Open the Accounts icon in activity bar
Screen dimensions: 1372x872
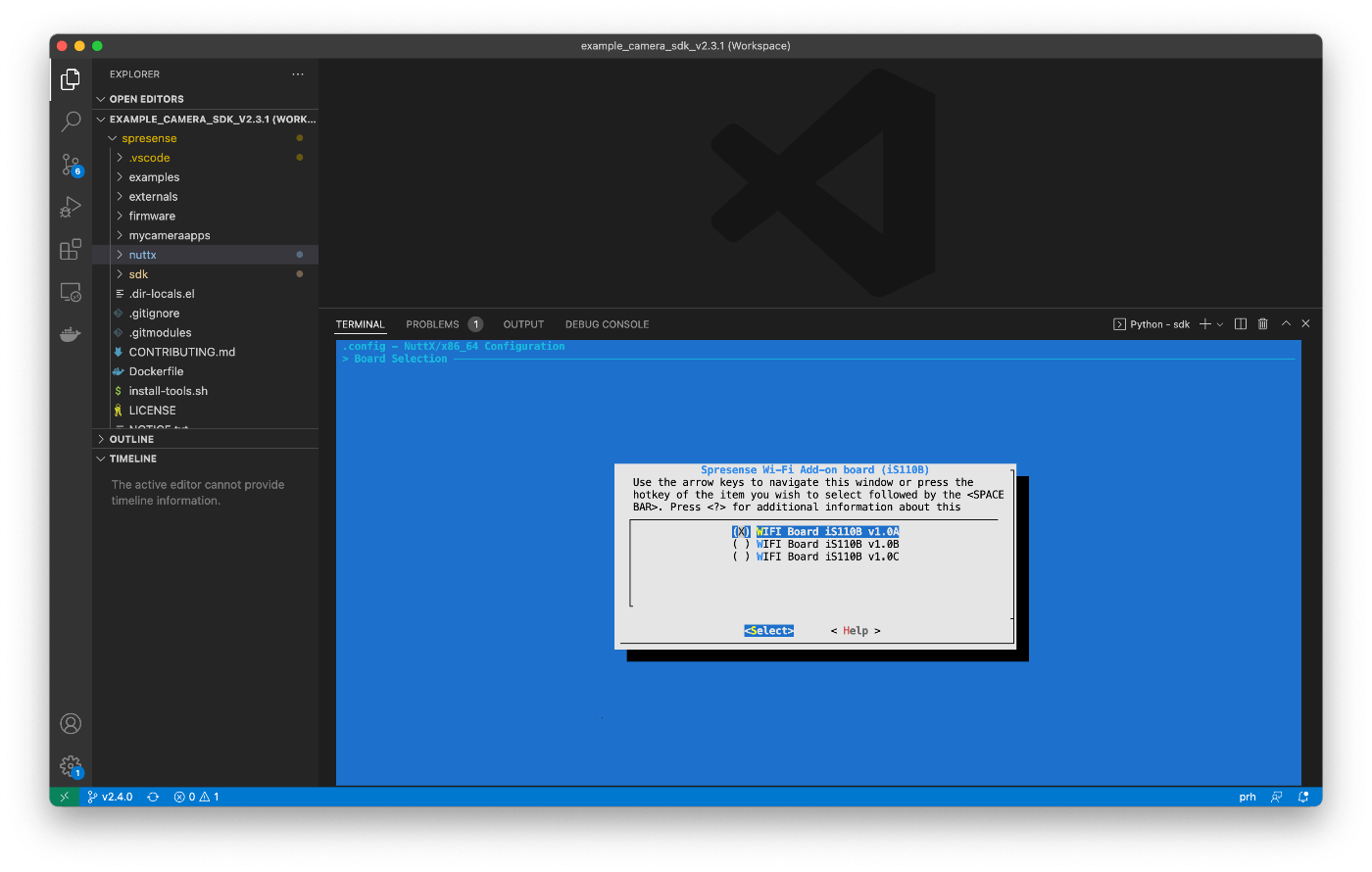point(71,723)
